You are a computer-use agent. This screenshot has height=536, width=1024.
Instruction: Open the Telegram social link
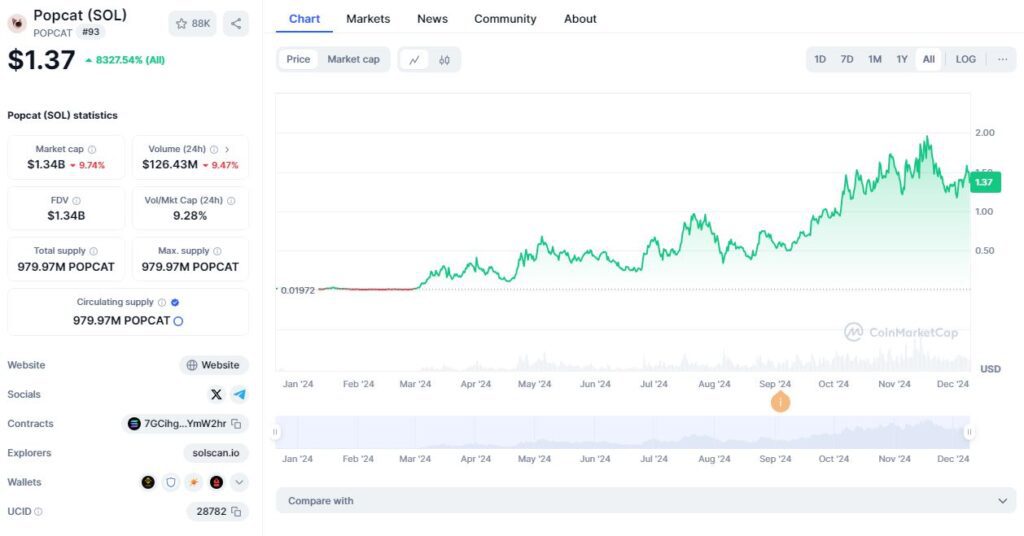240,394
